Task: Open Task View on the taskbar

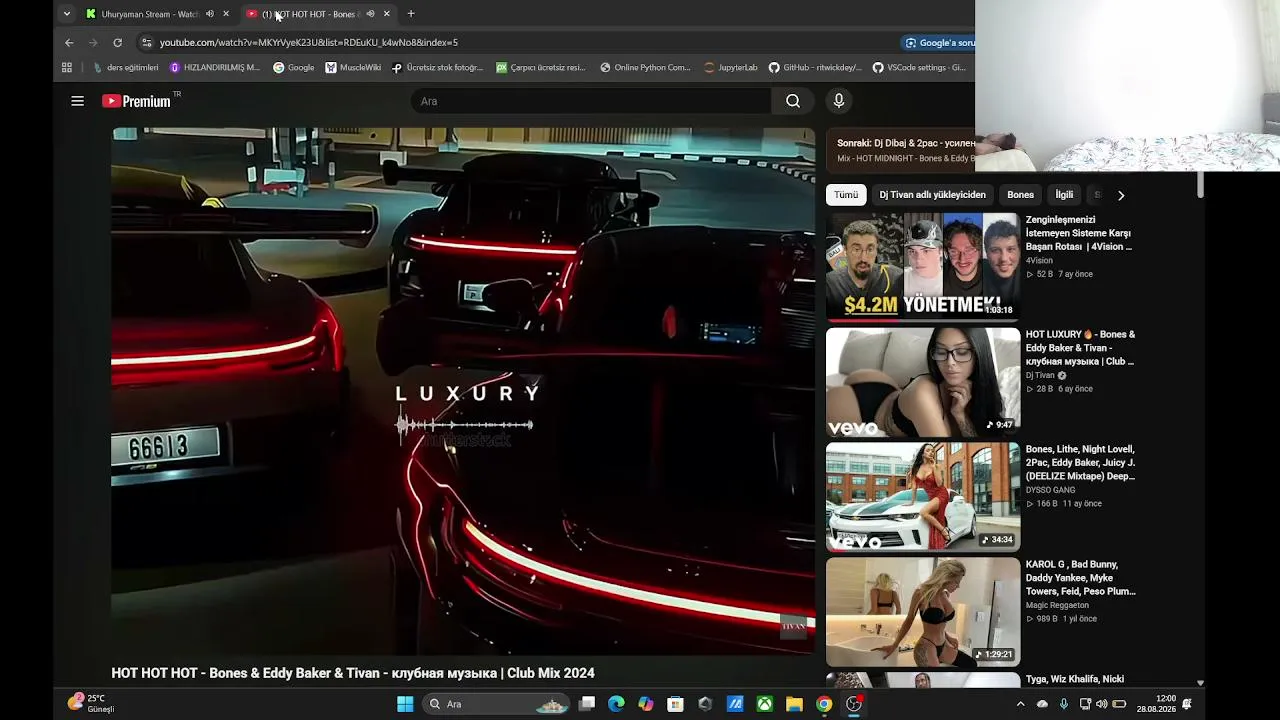Action: point(587,704)
